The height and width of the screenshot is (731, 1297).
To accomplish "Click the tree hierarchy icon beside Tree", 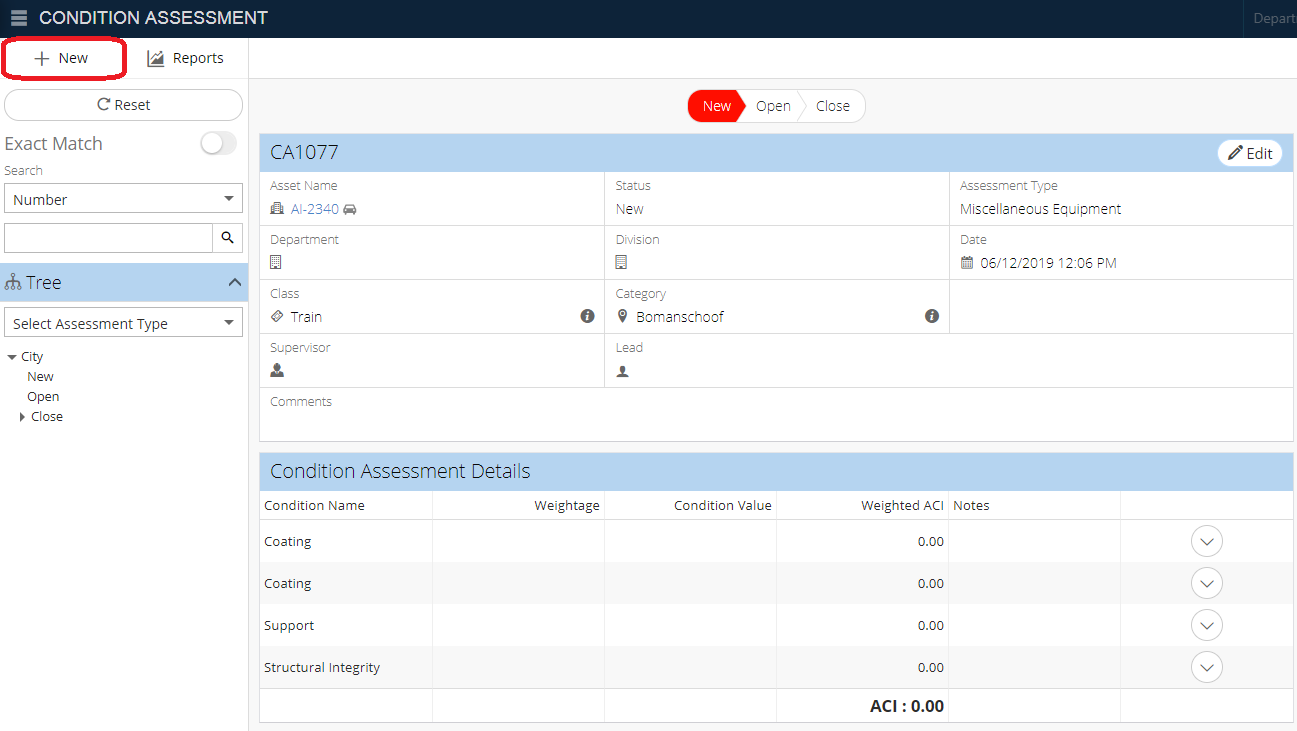I will (13, 283).
